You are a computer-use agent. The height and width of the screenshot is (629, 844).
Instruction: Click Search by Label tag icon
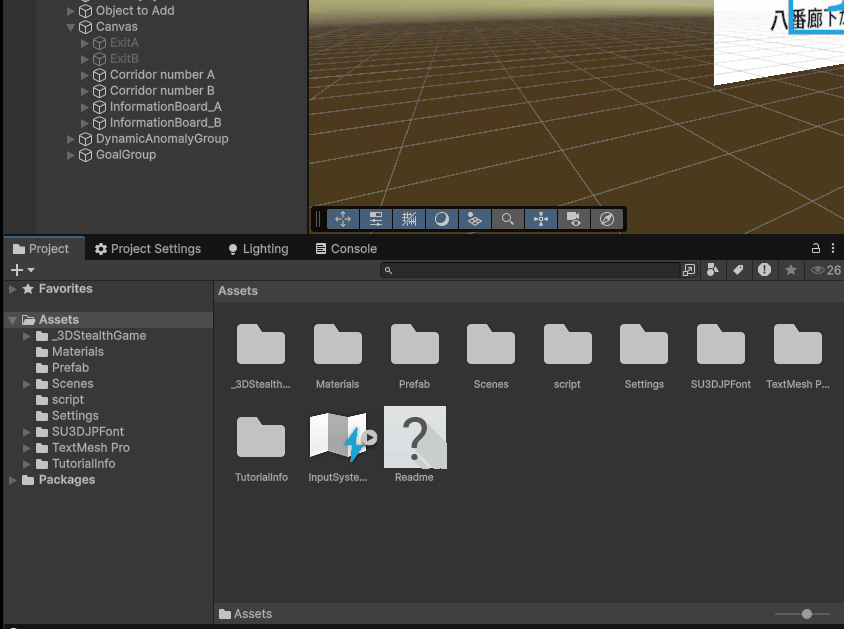pyautogui.click(x=738, y=270)
